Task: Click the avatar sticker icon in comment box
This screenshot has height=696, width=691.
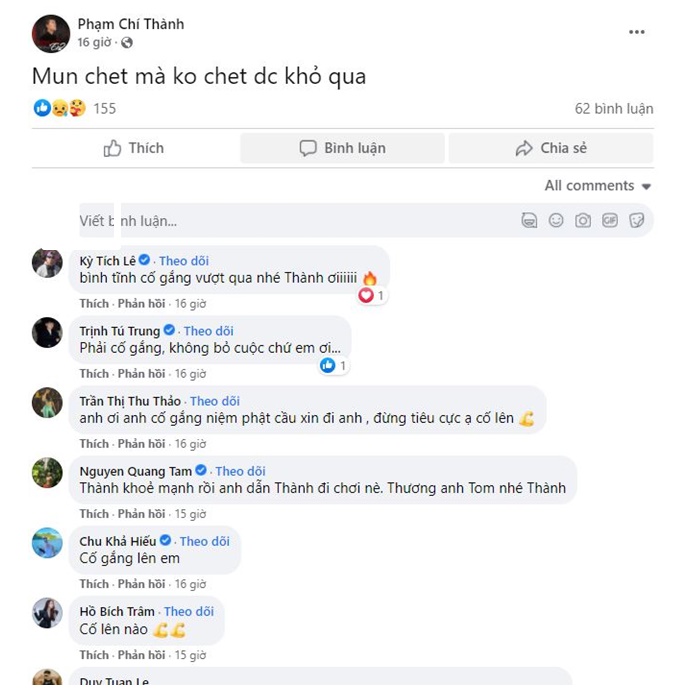Action: coord(529,220)
